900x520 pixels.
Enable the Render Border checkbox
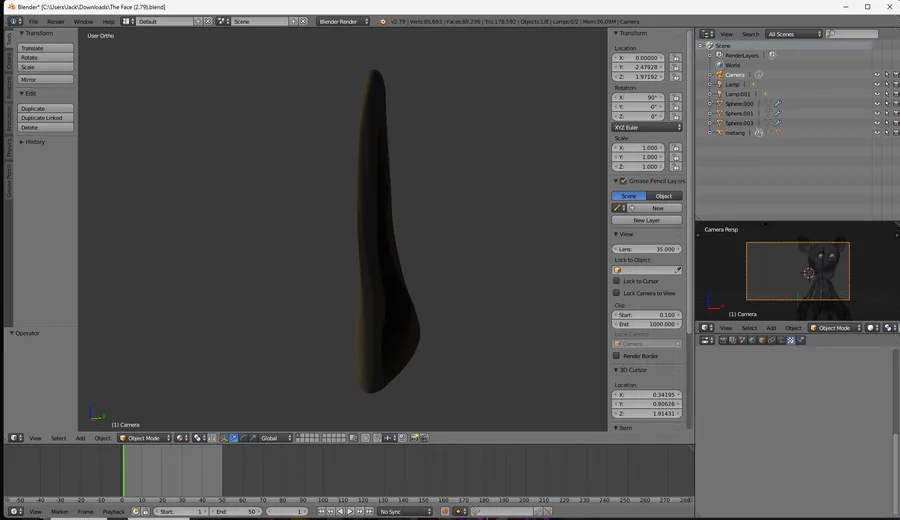(616, 356)
